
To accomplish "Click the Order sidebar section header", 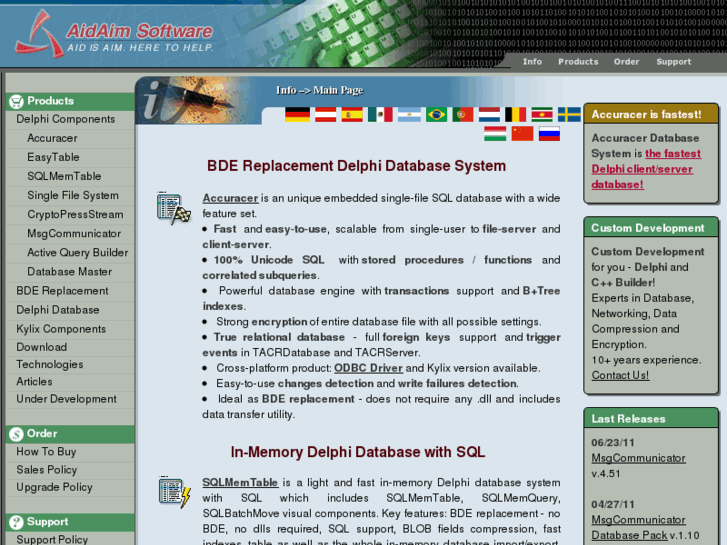I will [70, 434].
